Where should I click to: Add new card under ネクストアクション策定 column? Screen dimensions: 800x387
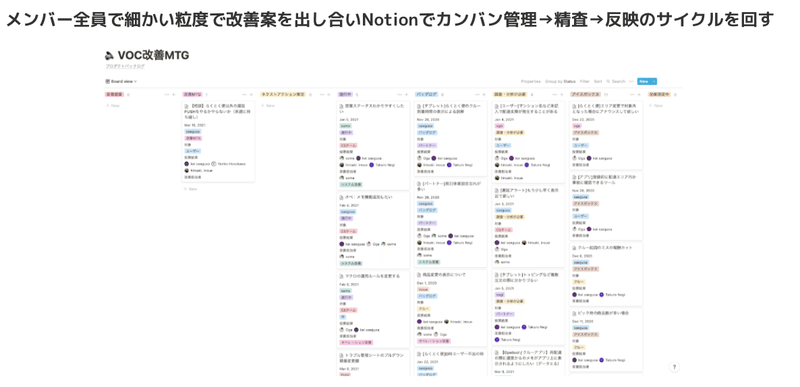(268, 106)
